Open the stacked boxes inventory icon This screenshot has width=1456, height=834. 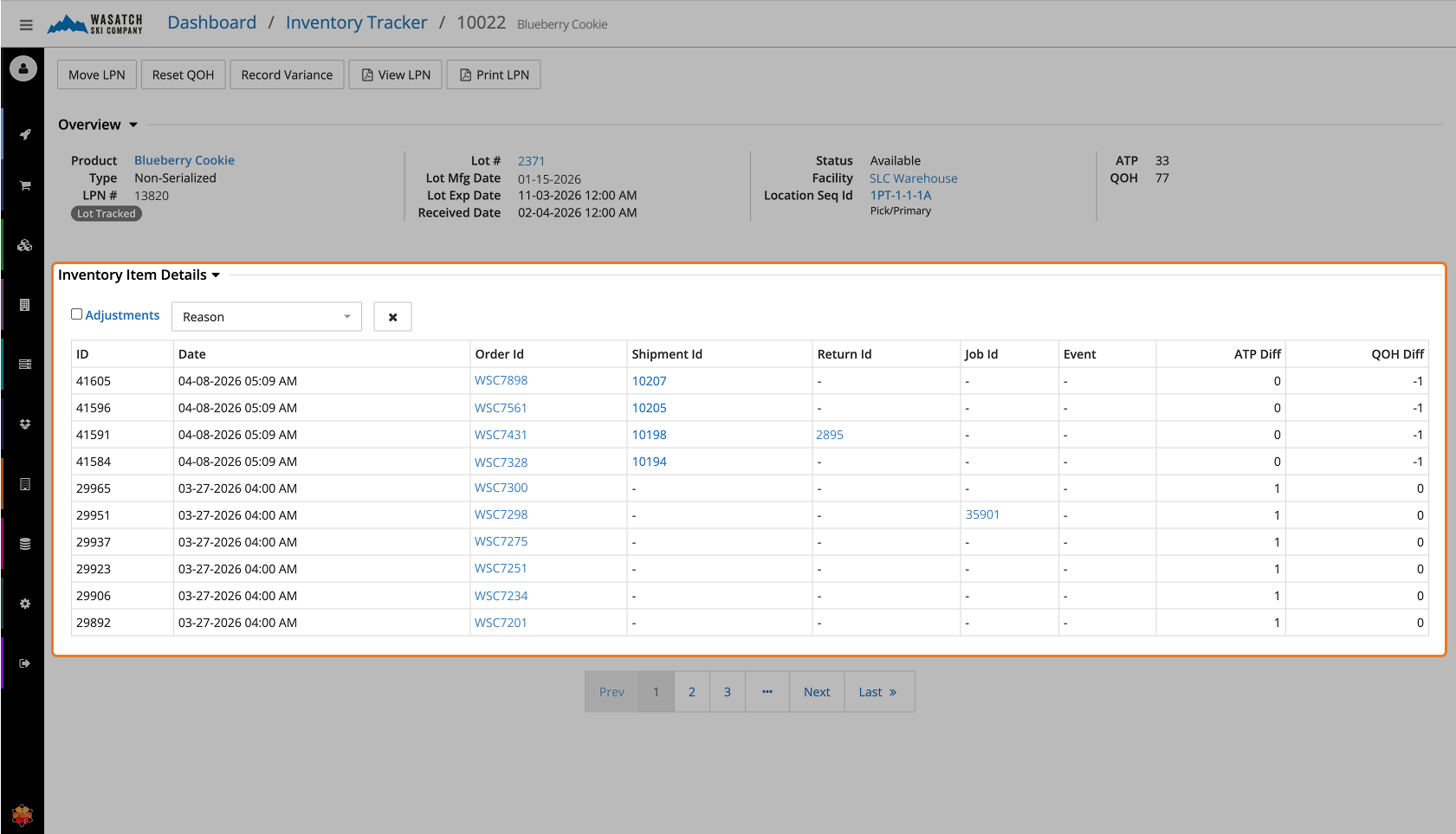(x=25, y=245)
